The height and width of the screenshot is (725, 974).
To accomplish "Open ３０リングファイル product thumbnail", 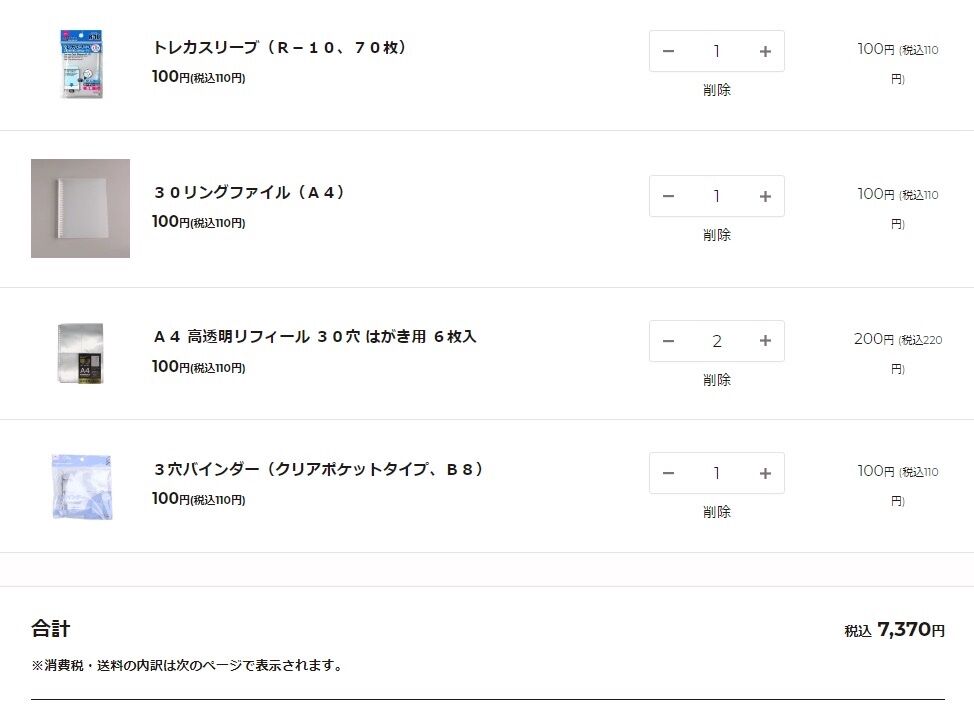I will coord(81,208).
